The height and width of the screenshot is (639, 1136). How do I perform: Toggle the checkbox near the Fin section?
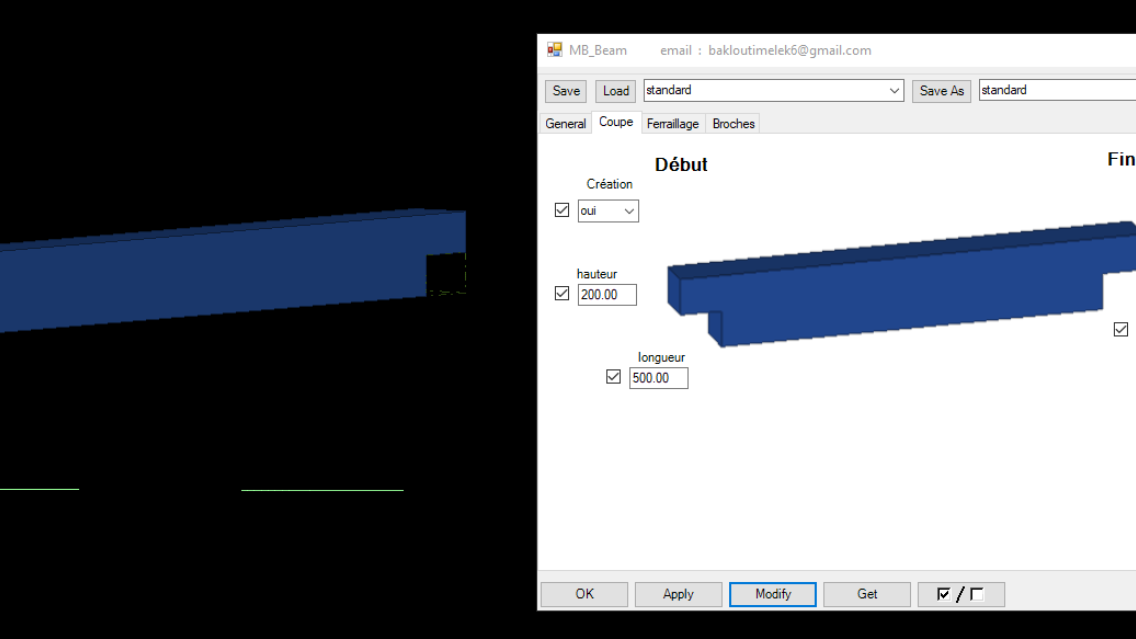pyautogui.click(x=1119, y=329)
